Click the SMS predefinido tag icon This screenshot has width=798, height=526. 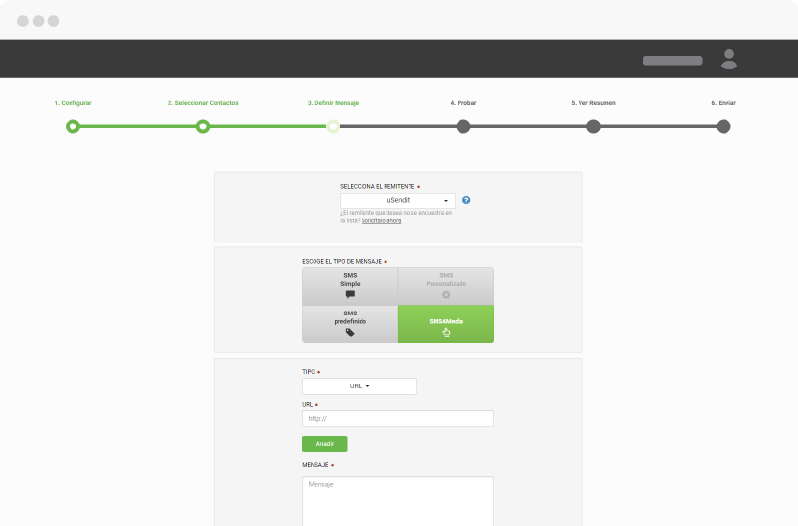[x=350, y=332]
